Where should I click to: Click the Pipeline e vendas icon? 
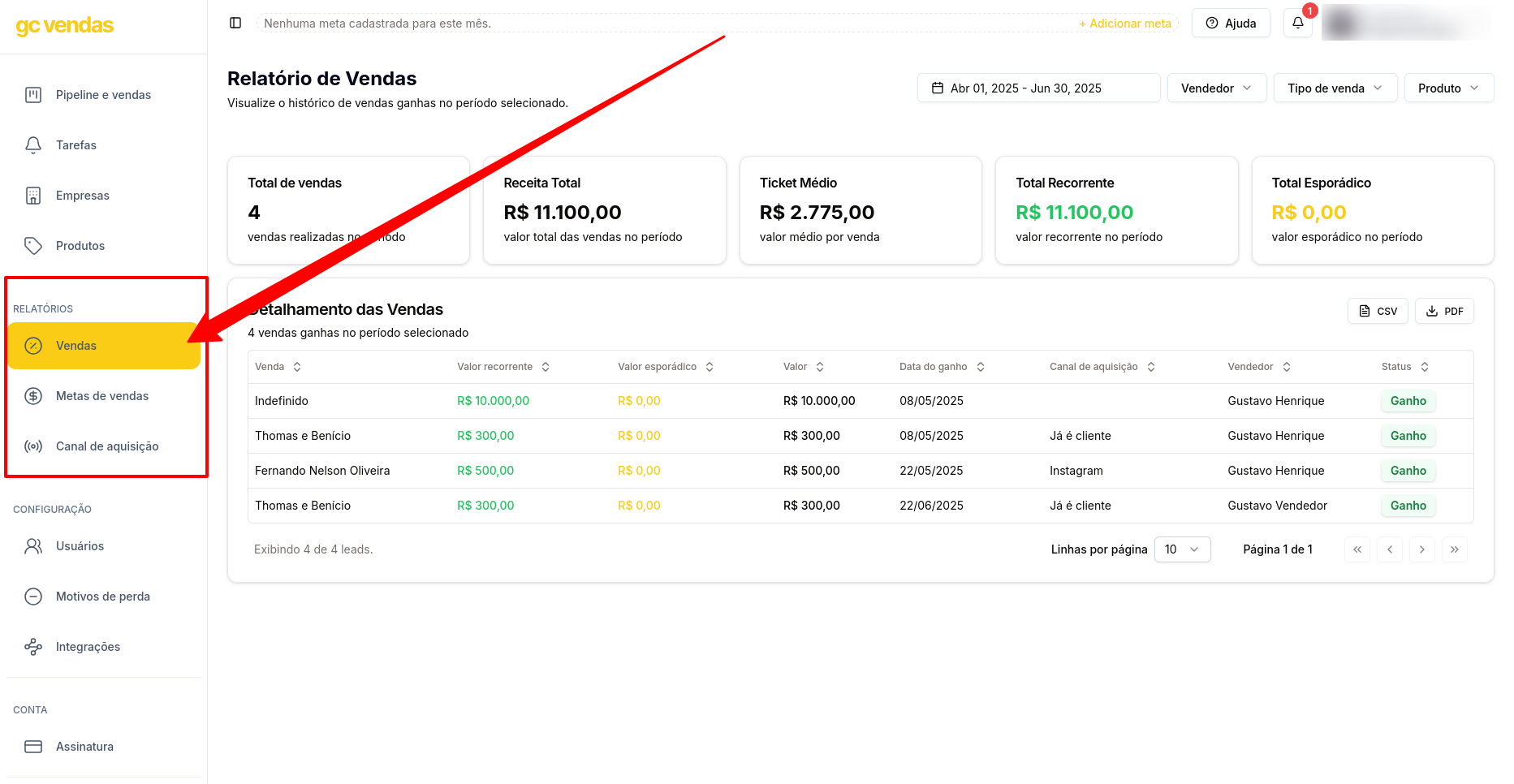tap(33, 95)
